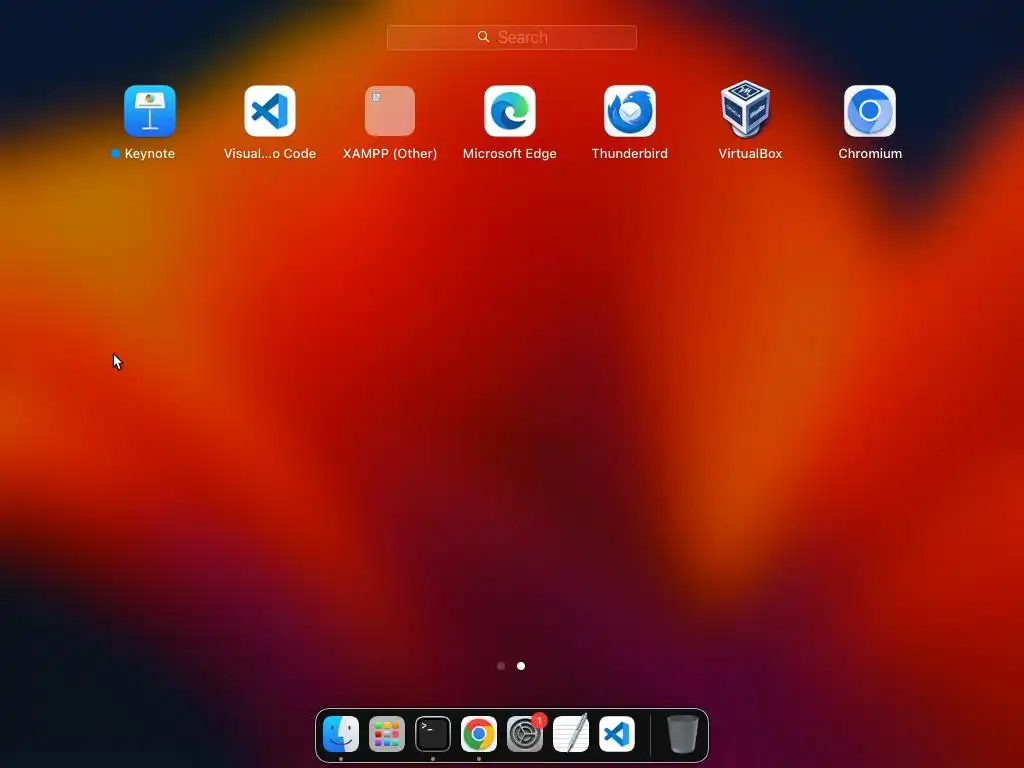The height and width of the screenshot is (768, 1024).
Task: Click the "Thunderbird" label
Action: (x=630, y=153)
